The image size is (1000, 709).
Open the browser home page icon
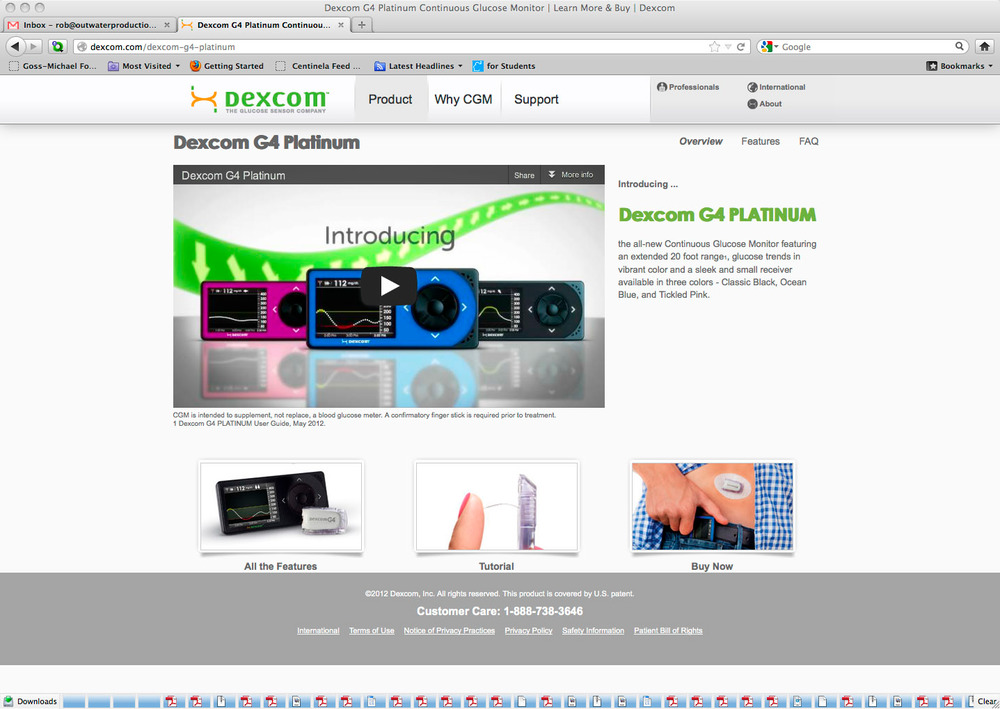(984, 47)
